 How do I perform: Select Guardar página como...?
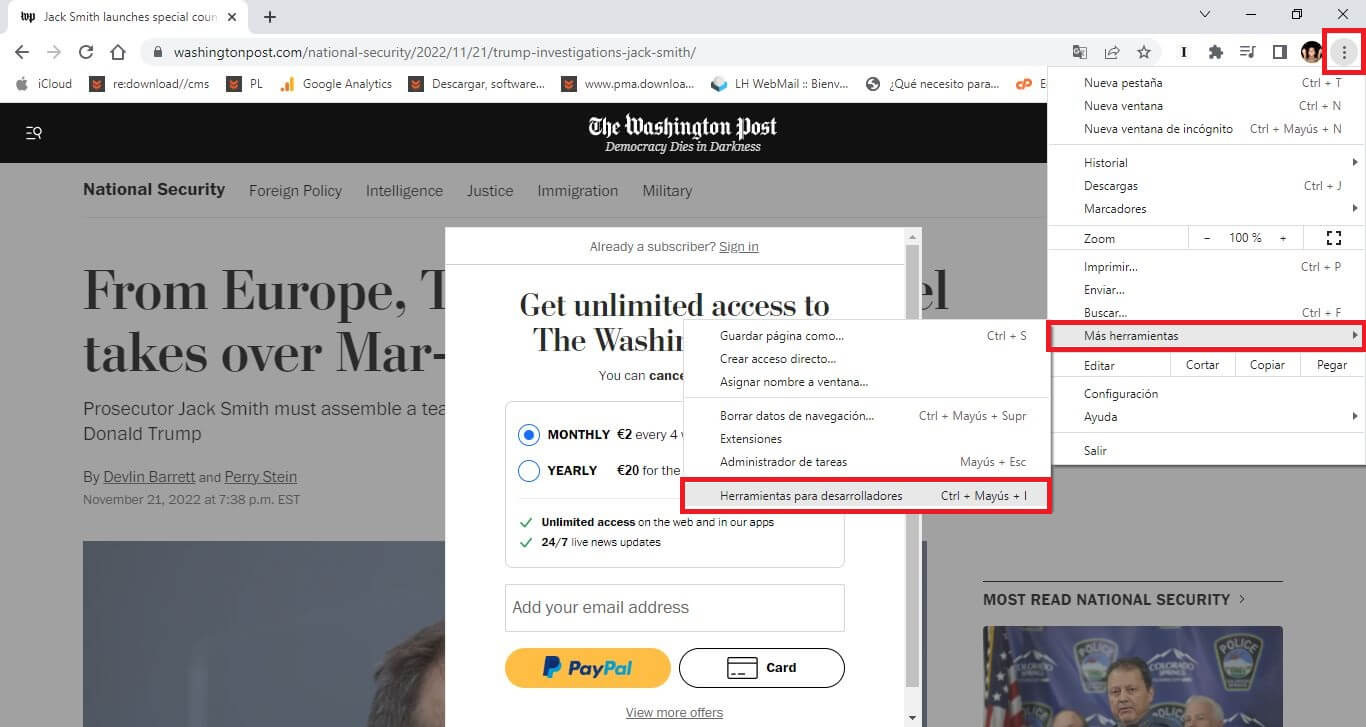pyautogui.click(x=866, y=336)
